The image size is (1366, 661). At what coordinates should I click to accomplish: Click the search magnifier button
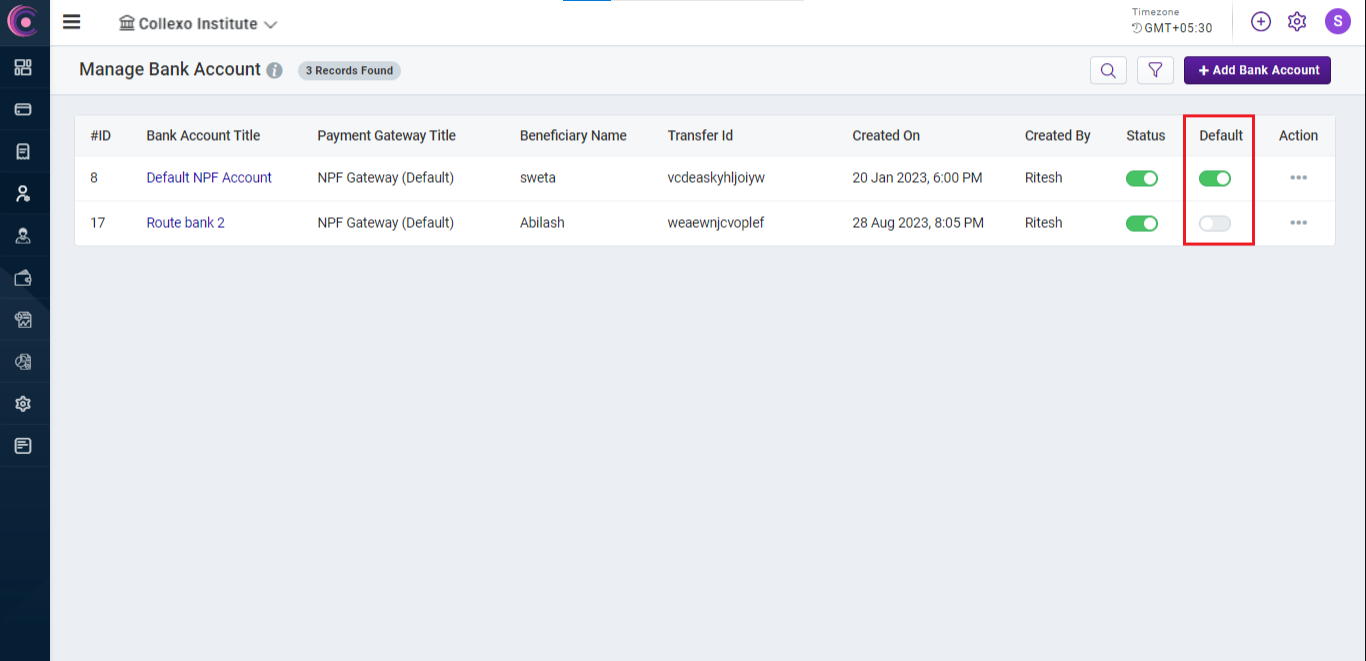[1108, 70]
